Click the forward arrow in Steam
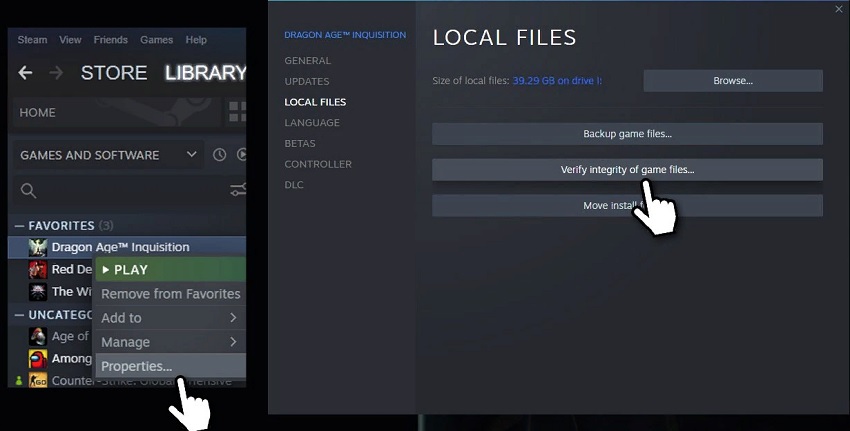Viewport: 850px width, 431px height. tap(56, 72)
